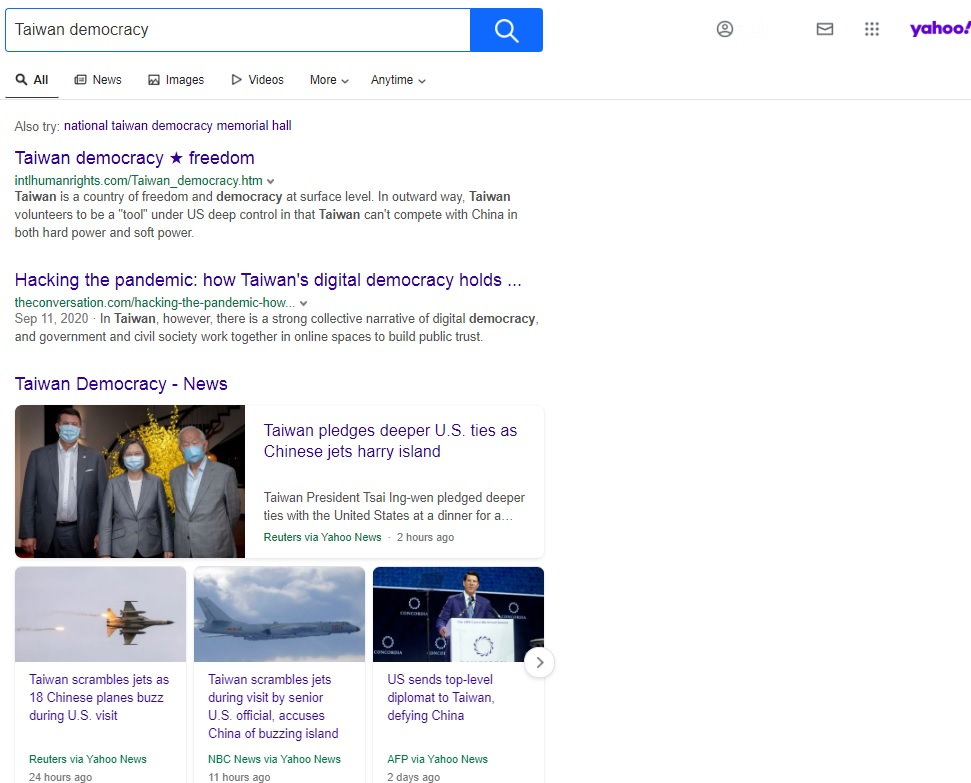This screenshot has height=783, width=971.
Task: Expand the More dropdown menu
Action: point(329,80)
